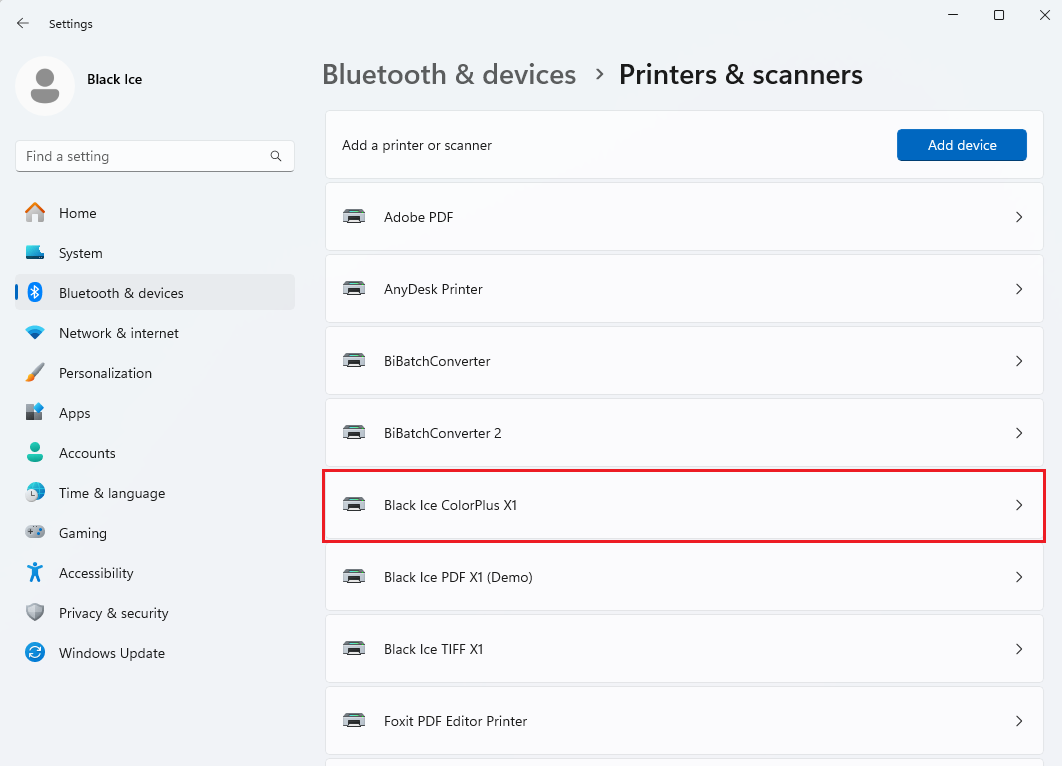Viewport: 1062px width, 766px height.
Task: Select Time & language in sidebar
Action: click(x=111, y=493)
